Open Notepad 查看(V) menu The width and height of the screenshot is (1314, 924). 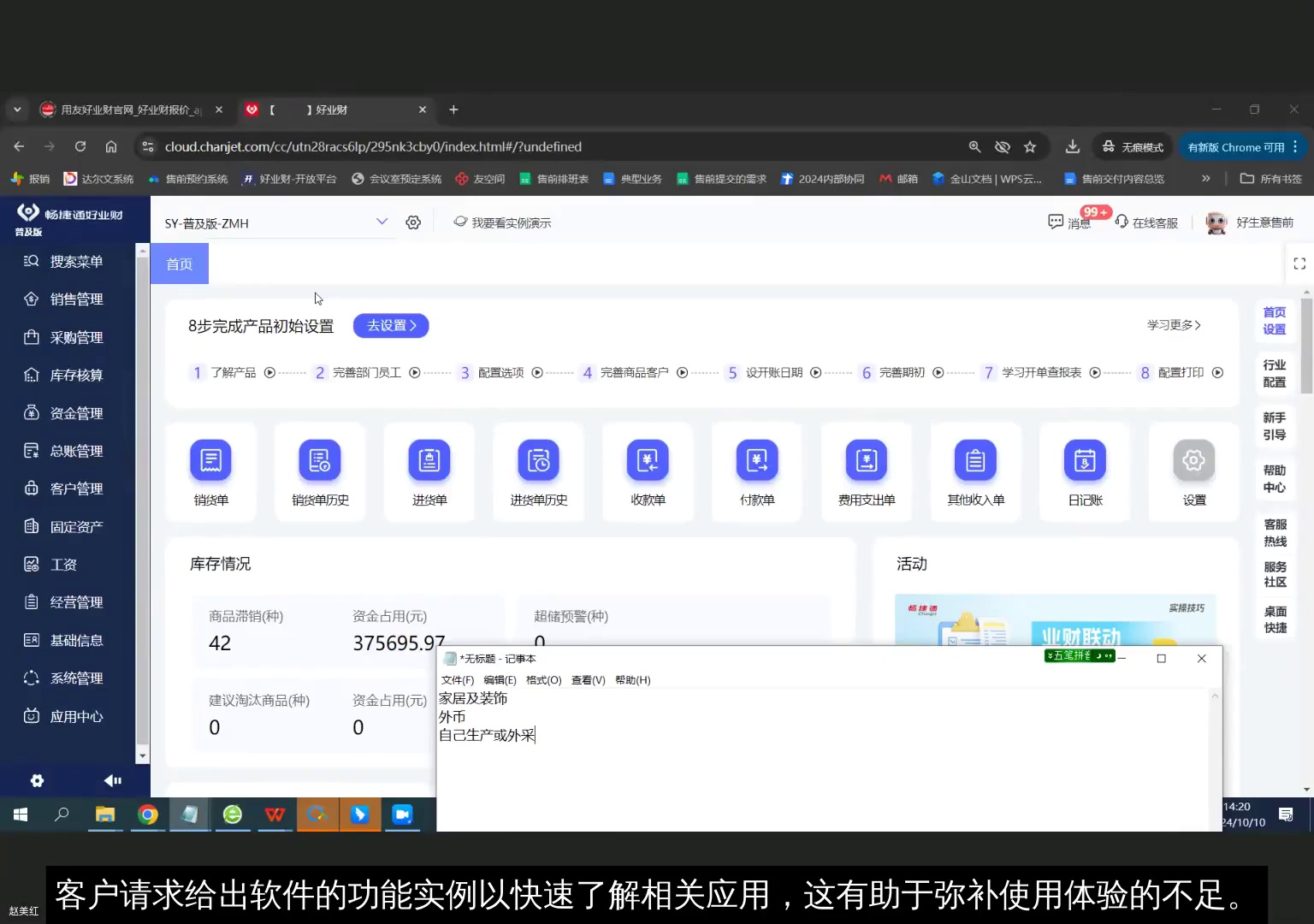pyautogui.click(x=588, y=680)
